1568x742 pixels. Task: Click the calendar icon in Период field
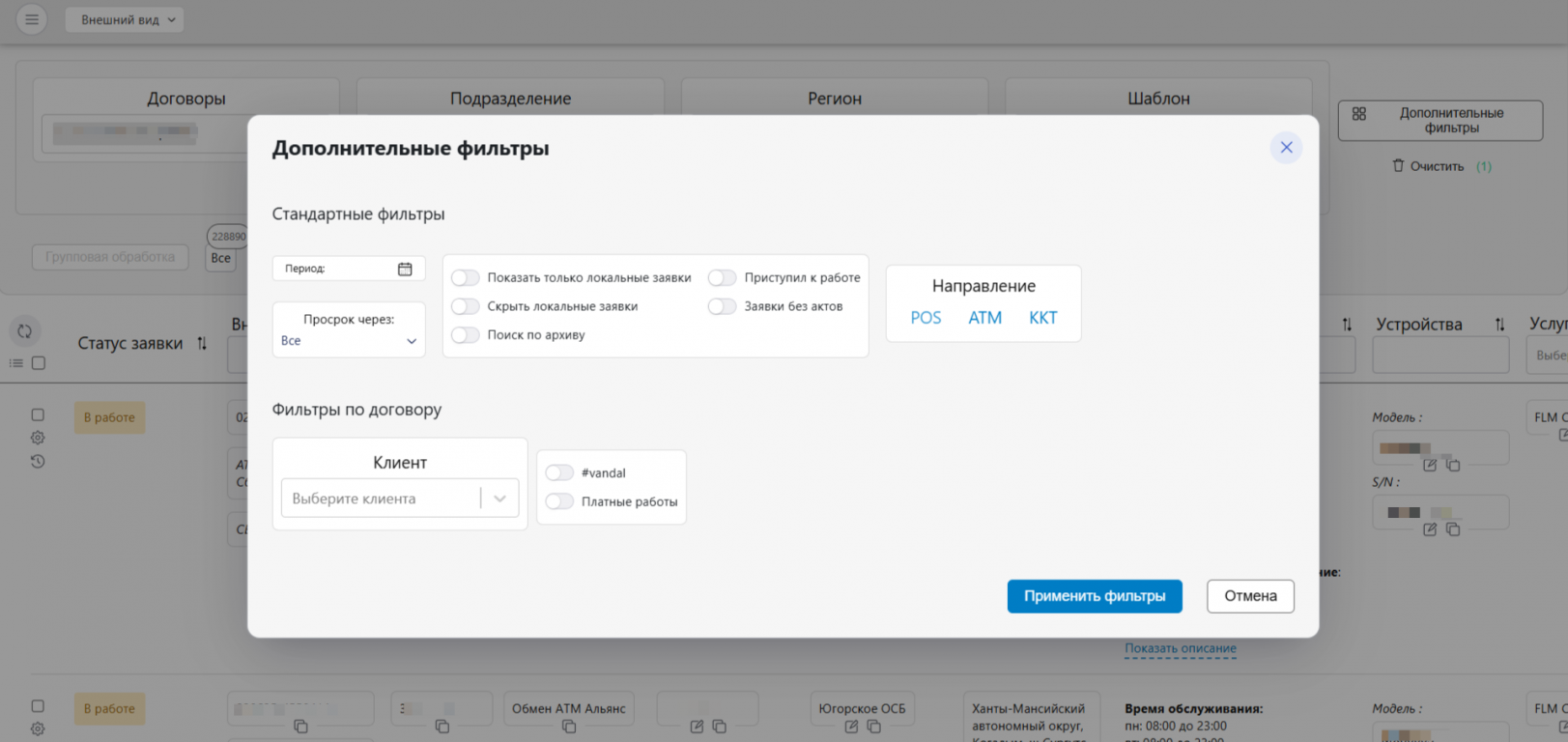click(405, 269)
